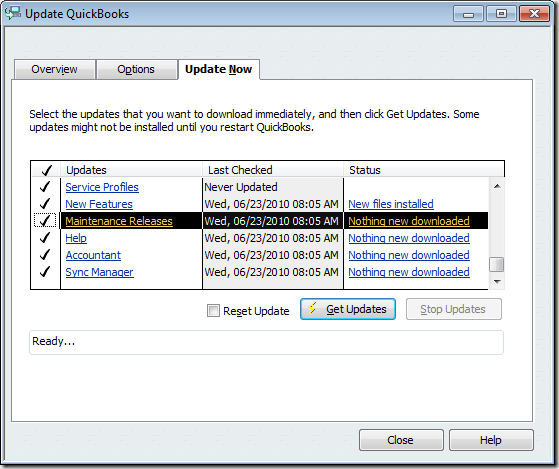This screenshot has width=559, height=469.
Task: Click the Update QuickBooks title bar icon
Action: click(13, 13)
